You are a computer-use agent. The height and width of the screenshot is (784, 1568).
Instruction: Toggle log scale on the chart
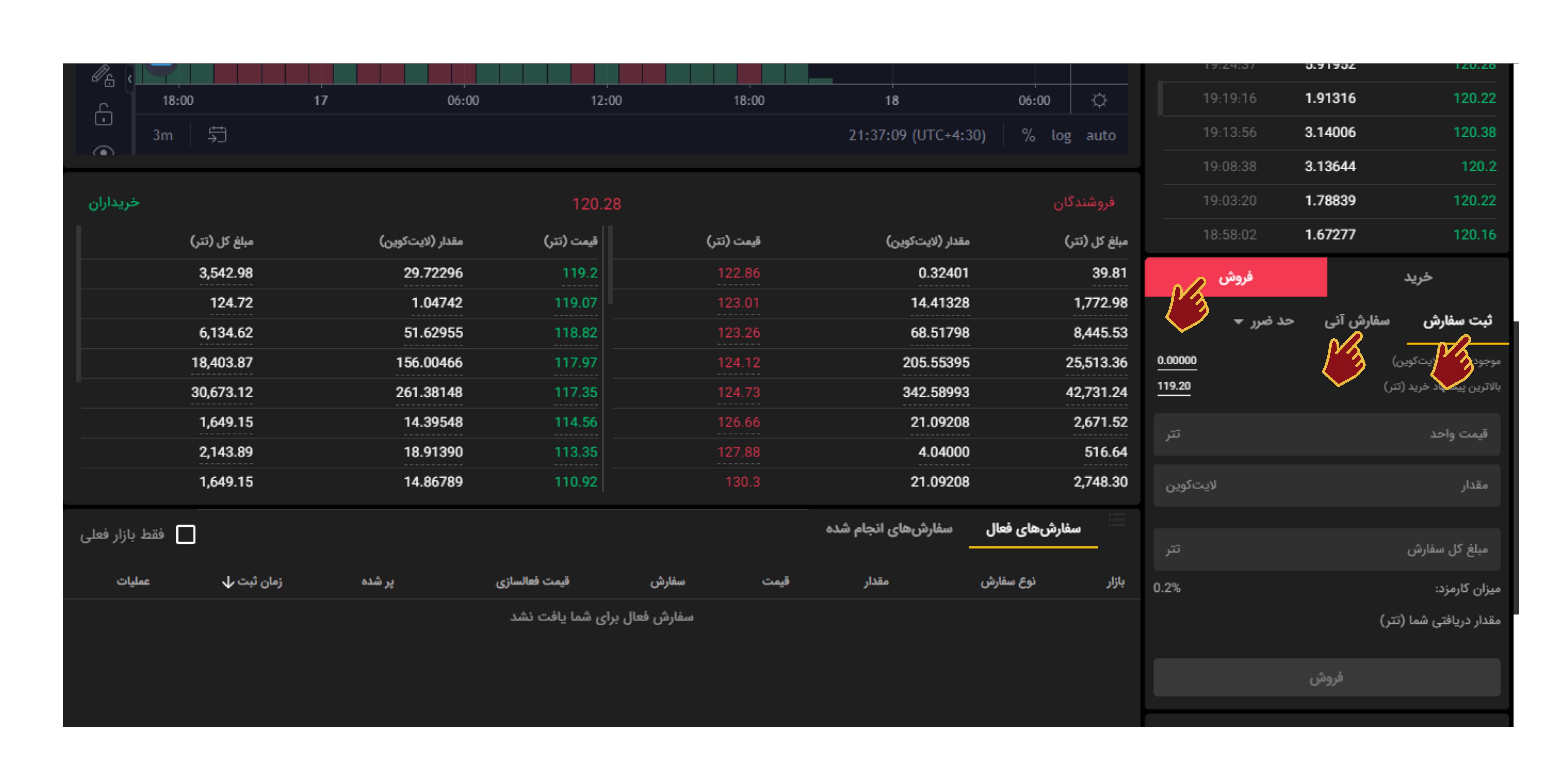click(x=1061, y=136)
